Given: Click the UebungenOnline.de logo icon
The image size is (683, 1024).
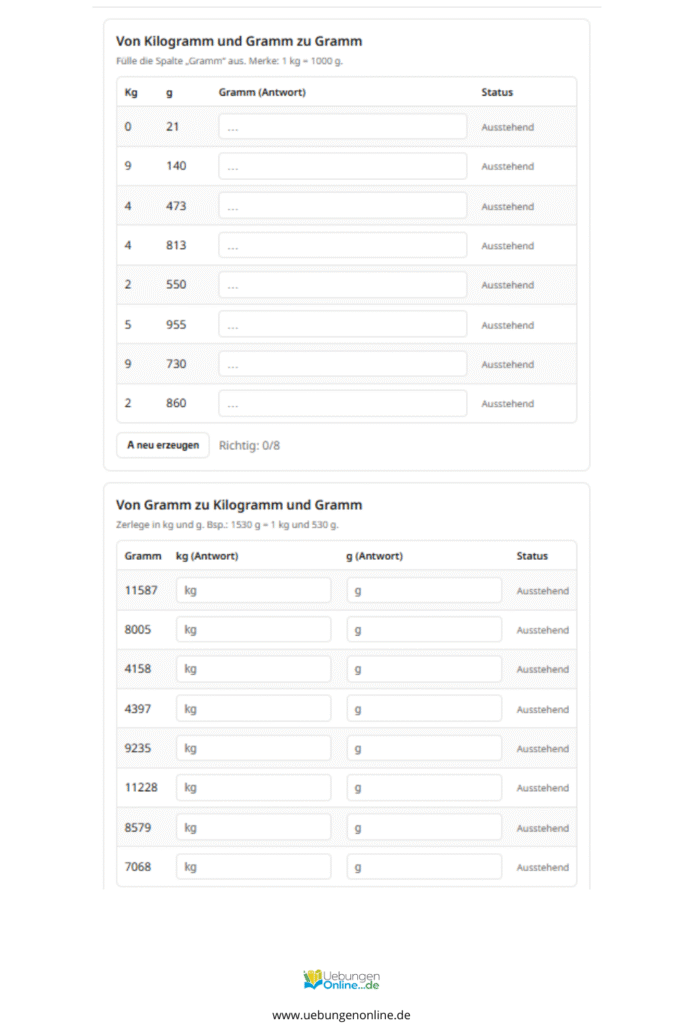Looking at the screenshot, I should tap(314, 979).
